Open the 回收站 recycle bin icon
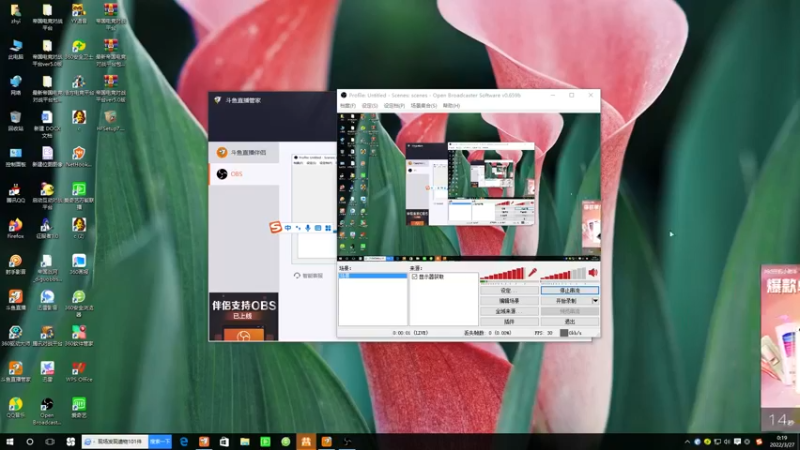Viewport: 800px width, 450px height. (x=15, y=121)
